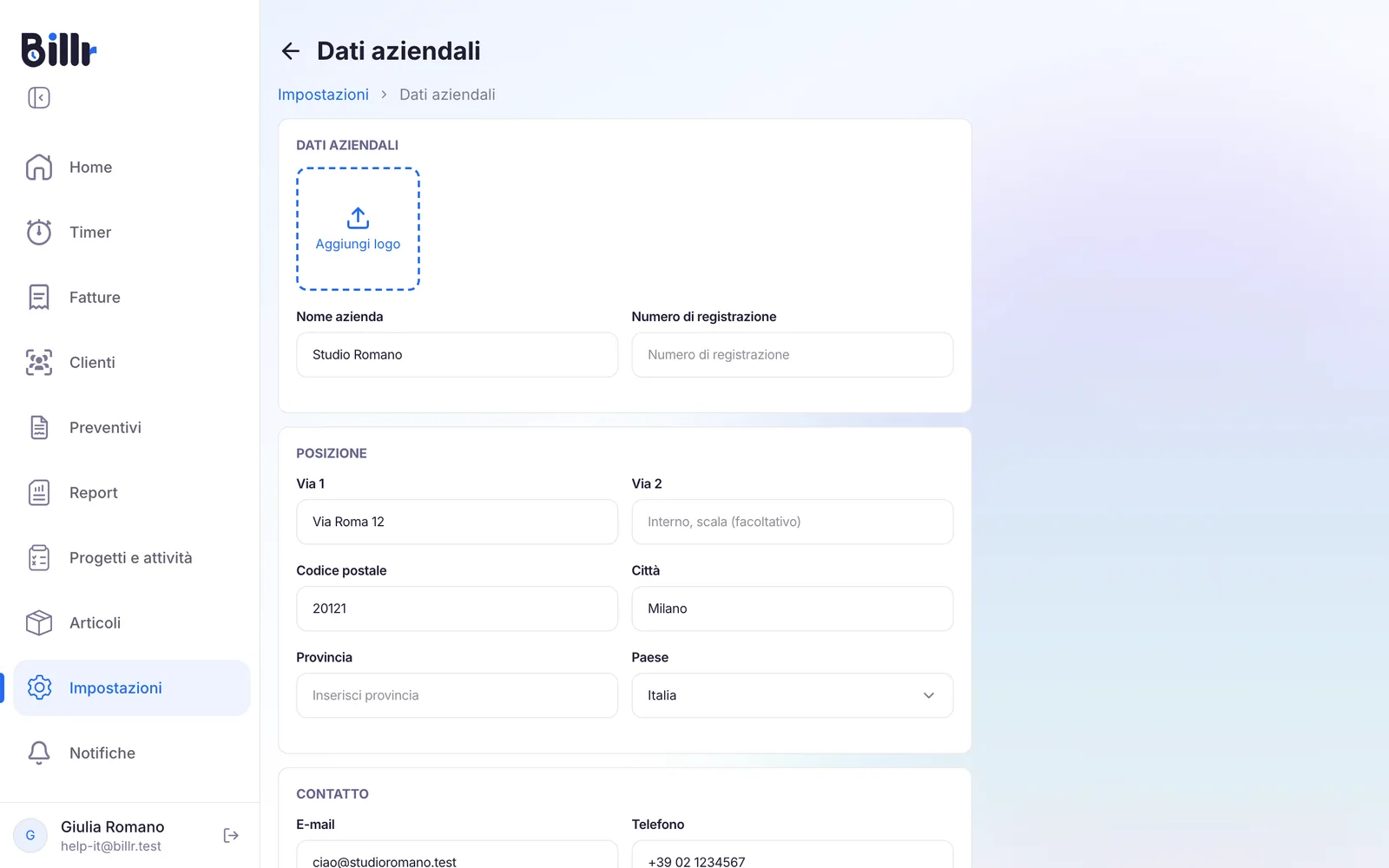The width and height of the screenshot is (1389, 868).
Task: Click the Billr logo
Action: pyautogui.click(x=58, y=49)
